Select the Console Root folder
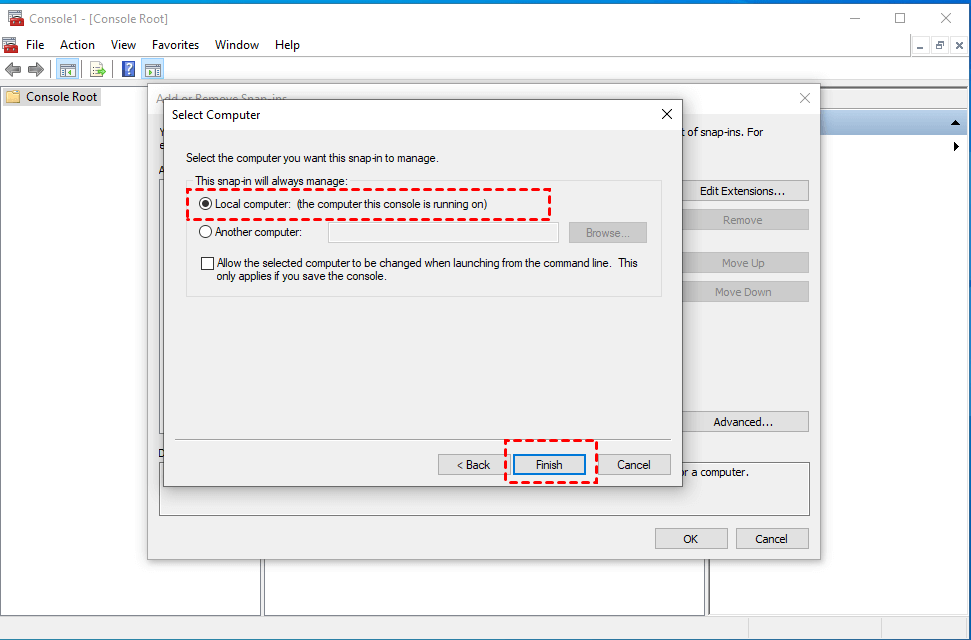 pyautogui.click(x=52, y=97)
